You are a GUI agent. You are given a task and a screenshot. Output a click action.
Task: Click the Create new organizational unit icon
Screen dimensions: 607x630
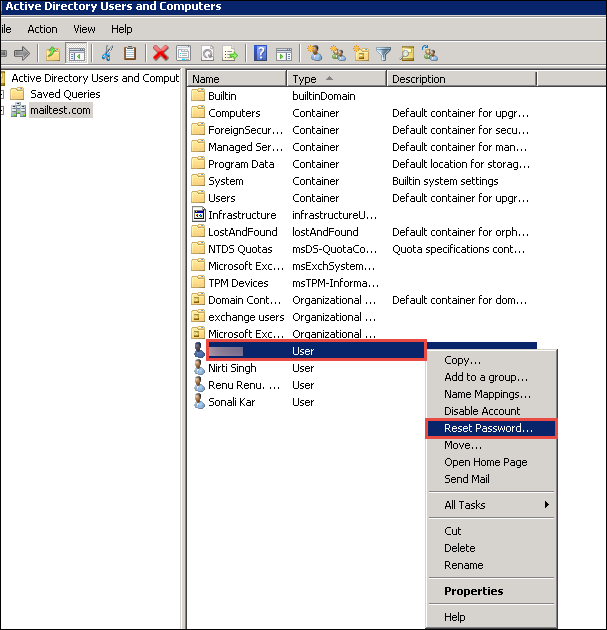(x=361, y=53)
